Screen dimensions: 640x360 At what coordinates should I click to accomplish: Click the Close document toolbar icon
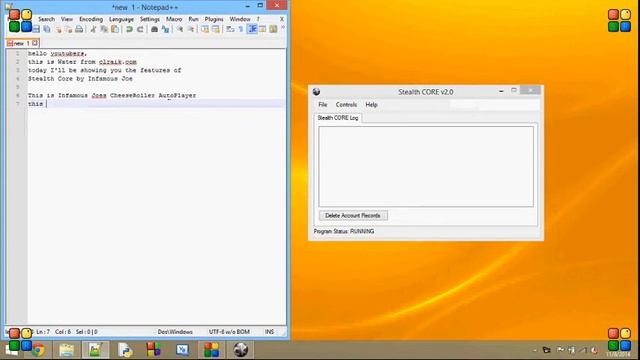pos(58,29)
